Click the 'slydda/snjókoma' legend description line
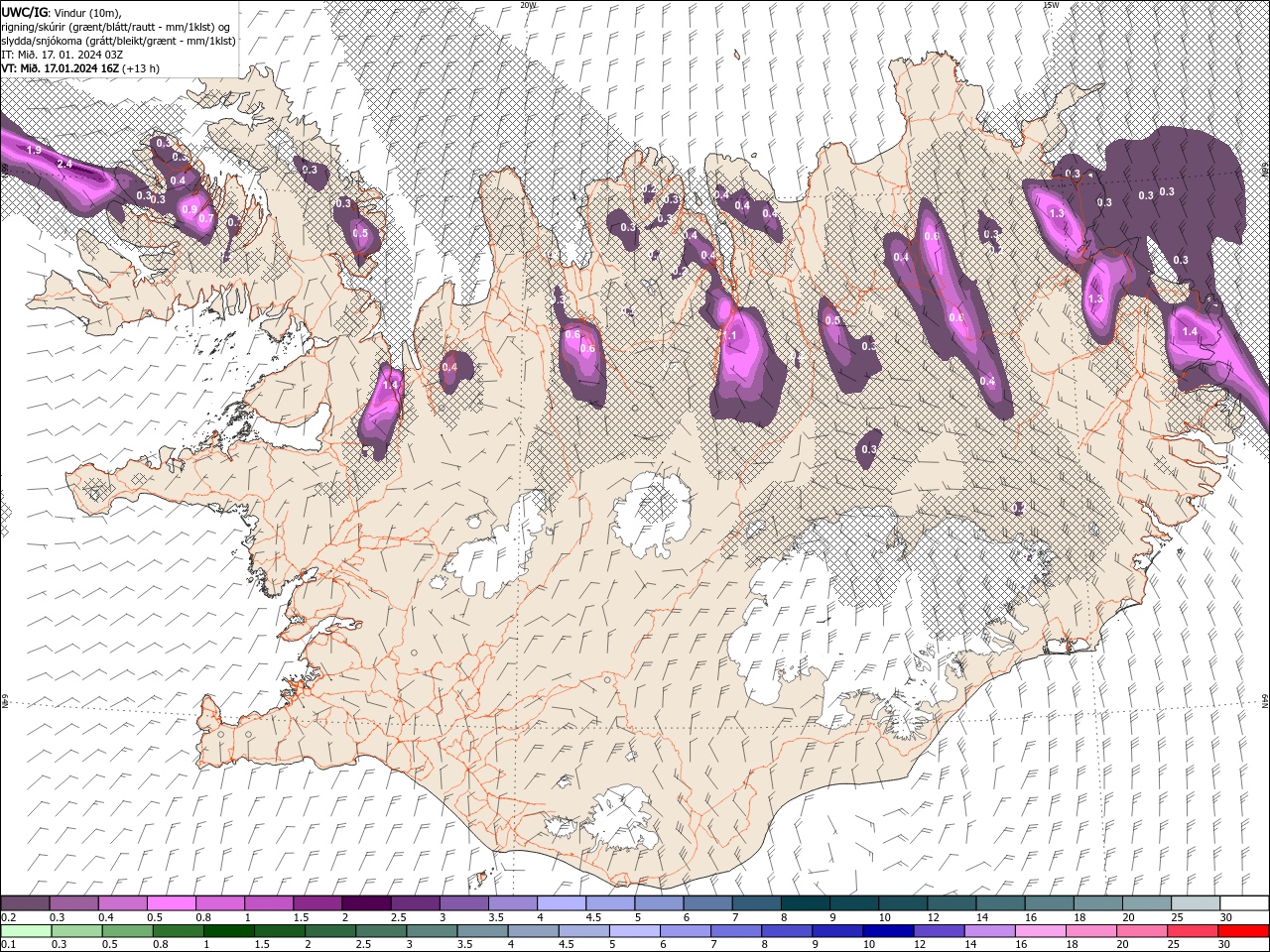The height and width of the screenshot is (952, 1270). click(118, 41)
